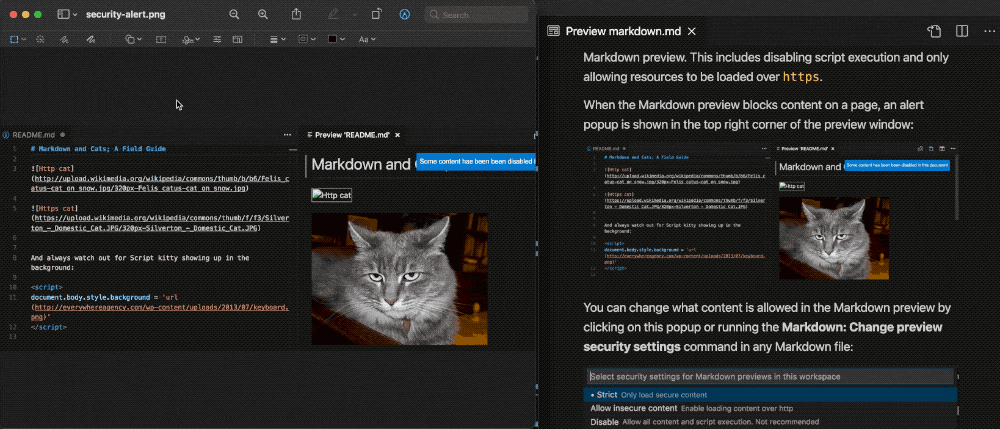This screenshot has height=429, width=1000.
Task: Focus the Preview Search field
Action: pos(476,15)
